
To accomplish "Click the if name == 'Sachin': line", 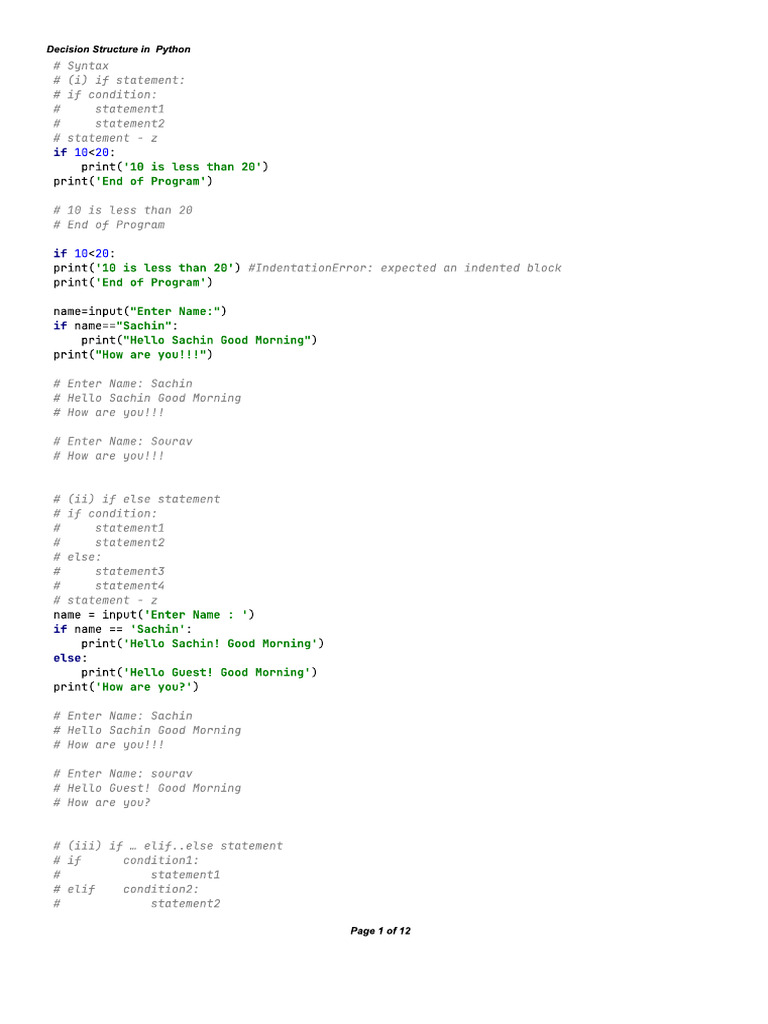I will tap(123, 629).
